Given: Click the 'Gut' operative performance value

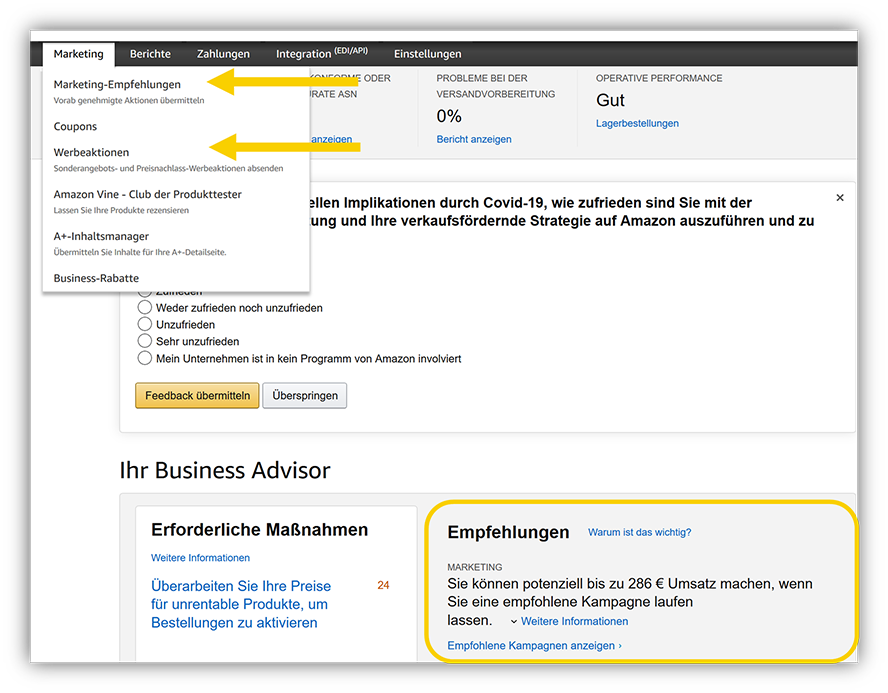Looking at the screenshot, I should [610, 100].
